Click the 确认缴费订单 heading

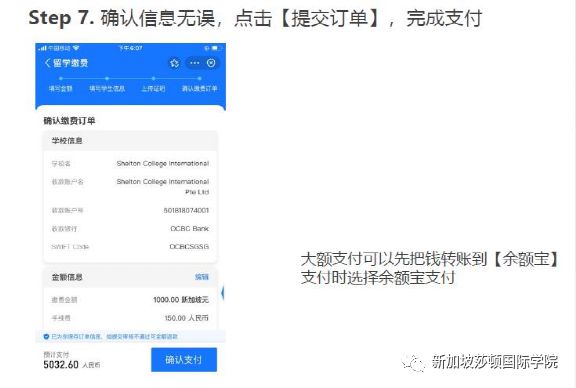pos(69,121)
